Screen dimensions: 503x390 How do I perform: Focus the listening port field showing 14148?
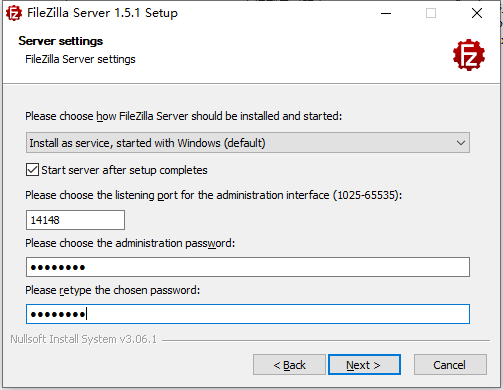point(75,220)
